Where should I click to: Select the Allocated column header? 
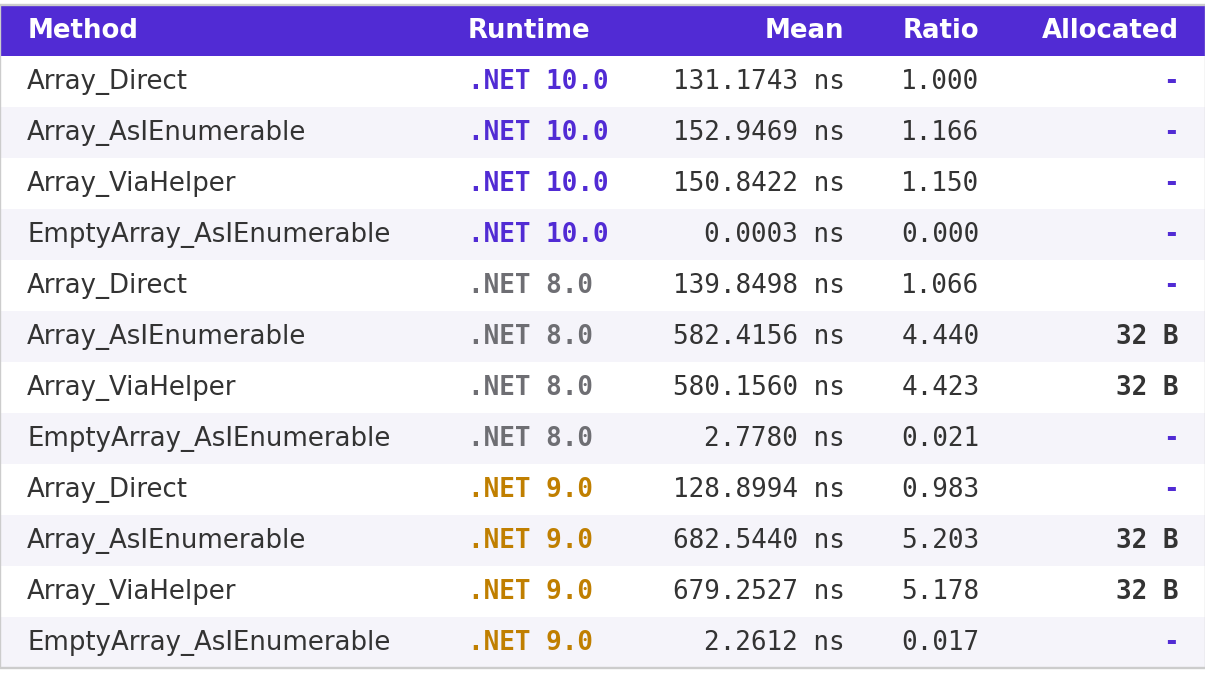point(1109,30)
